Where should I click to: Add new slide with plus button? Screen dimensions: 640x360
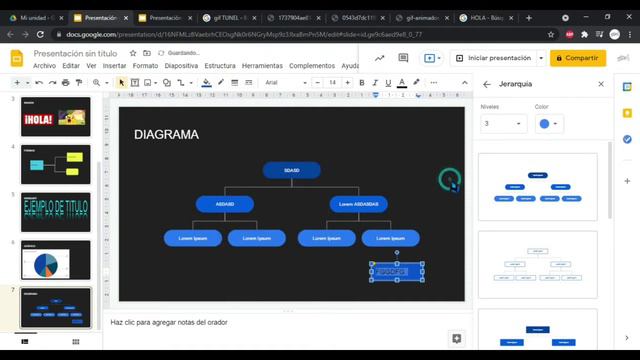[17, 83]
